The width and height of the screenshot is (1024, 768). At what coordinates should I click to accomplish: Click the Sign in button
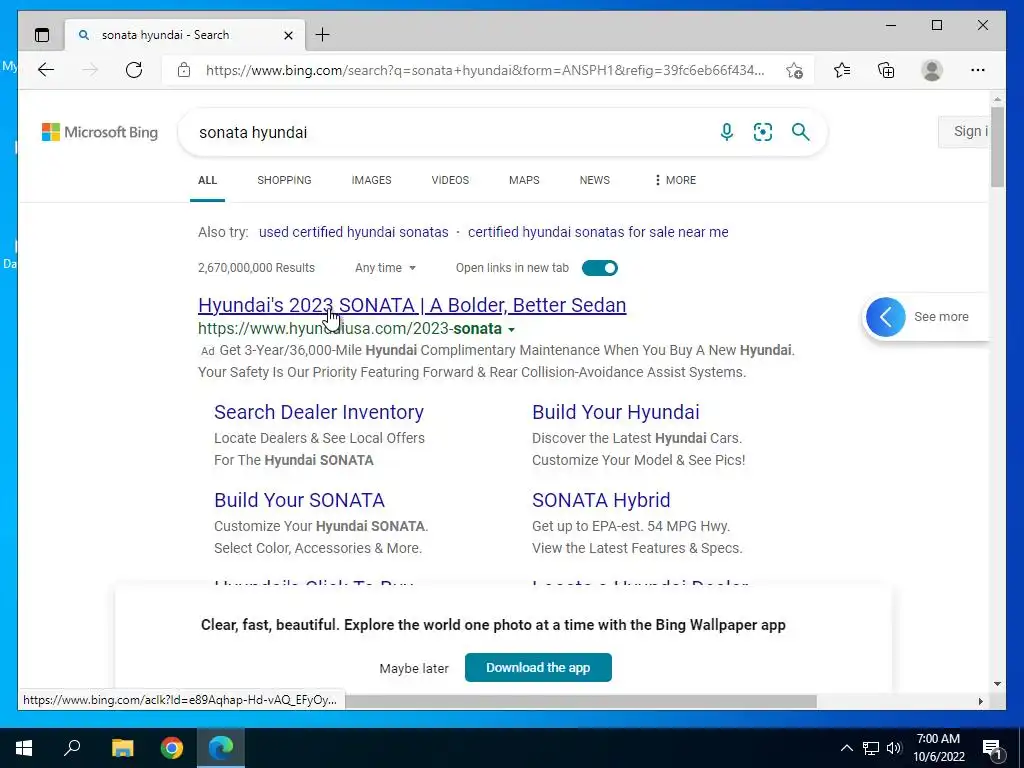click(x=965, y=131)
